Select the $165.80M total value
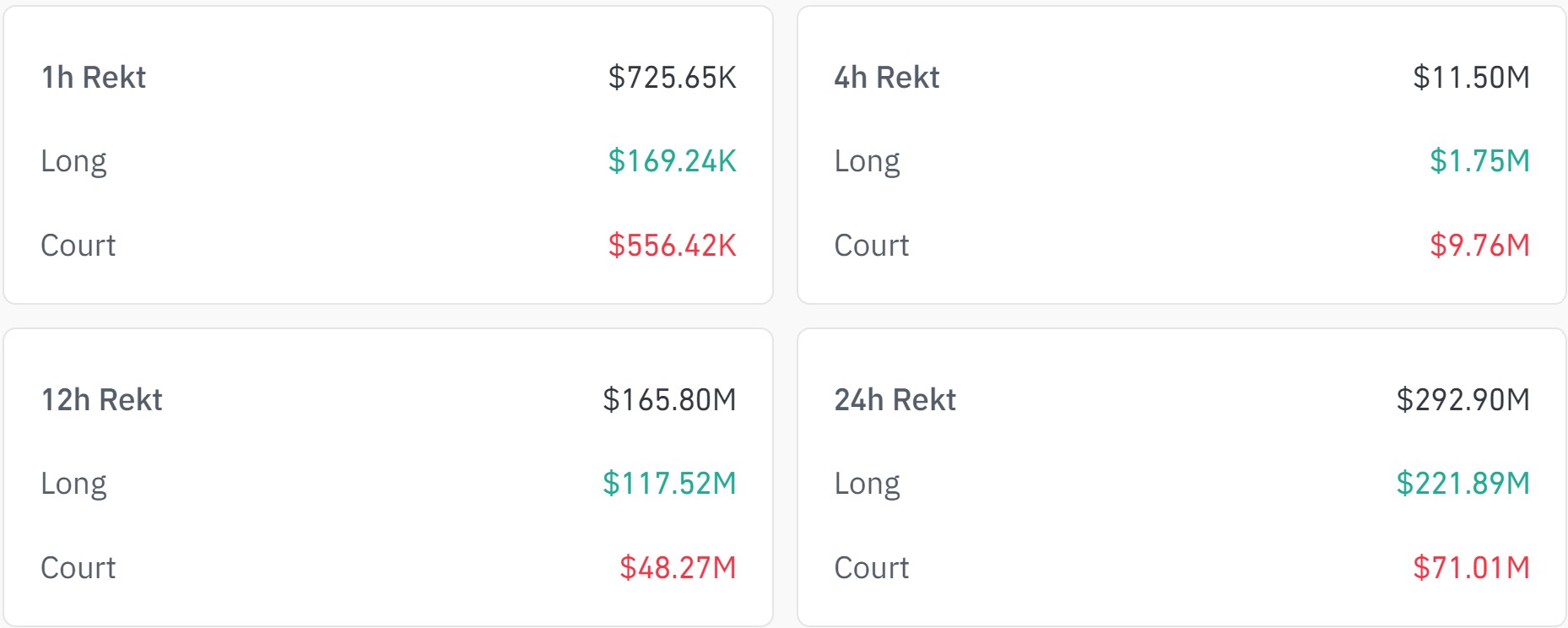Viewport: 1568px width, 628px height. [670, 400]
